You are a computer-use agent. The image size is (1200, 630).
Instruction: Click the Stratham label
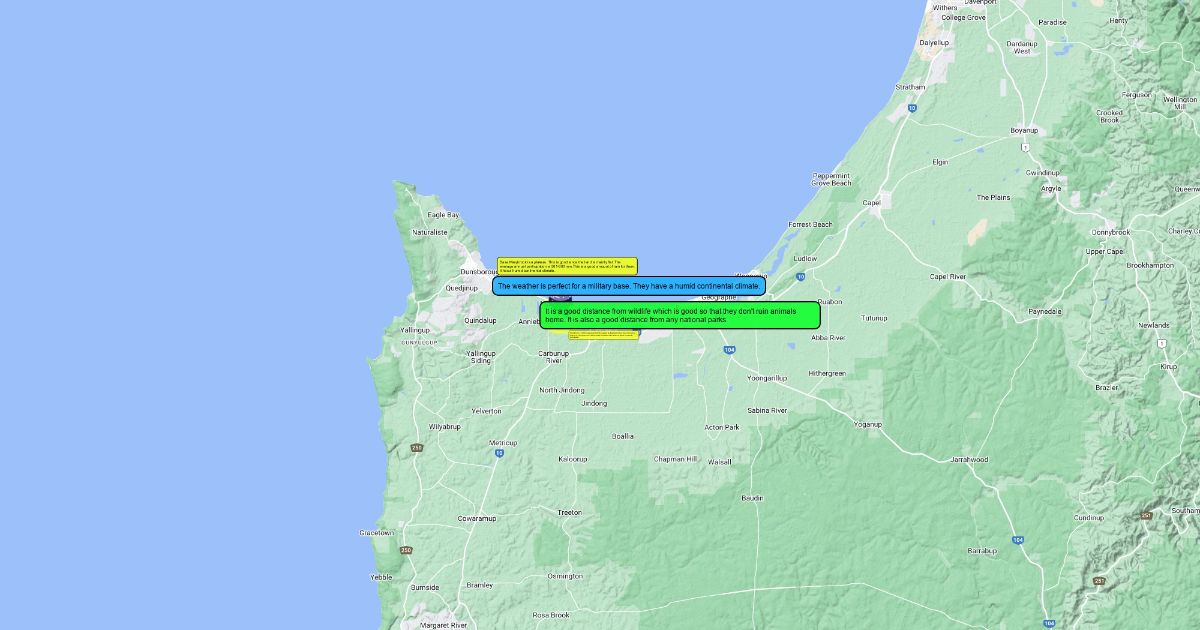tap(910, 87)
